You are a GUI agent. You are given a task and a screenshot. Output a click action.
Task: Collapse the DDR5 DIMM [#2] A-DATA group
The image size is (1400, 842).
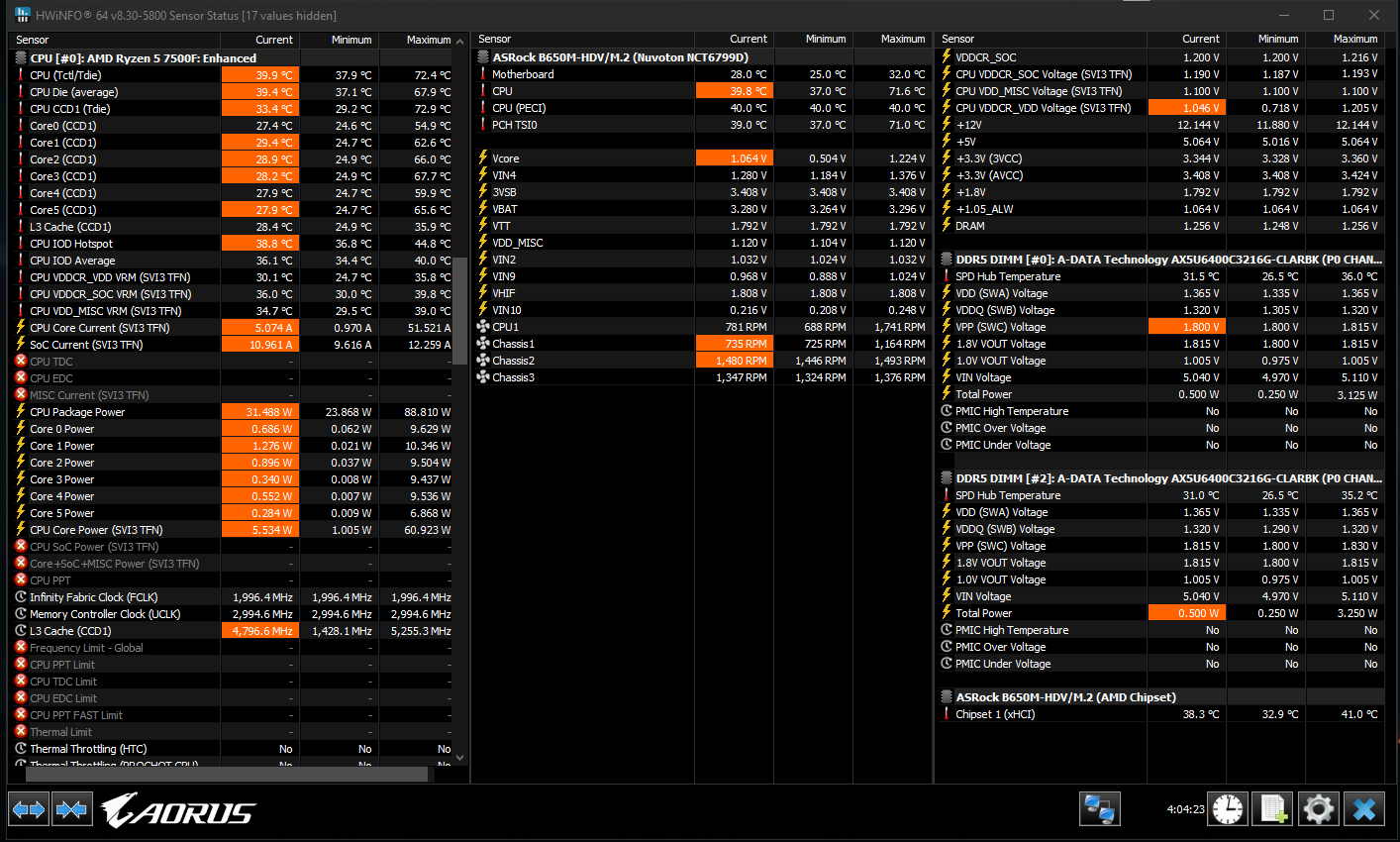[947, 478]
